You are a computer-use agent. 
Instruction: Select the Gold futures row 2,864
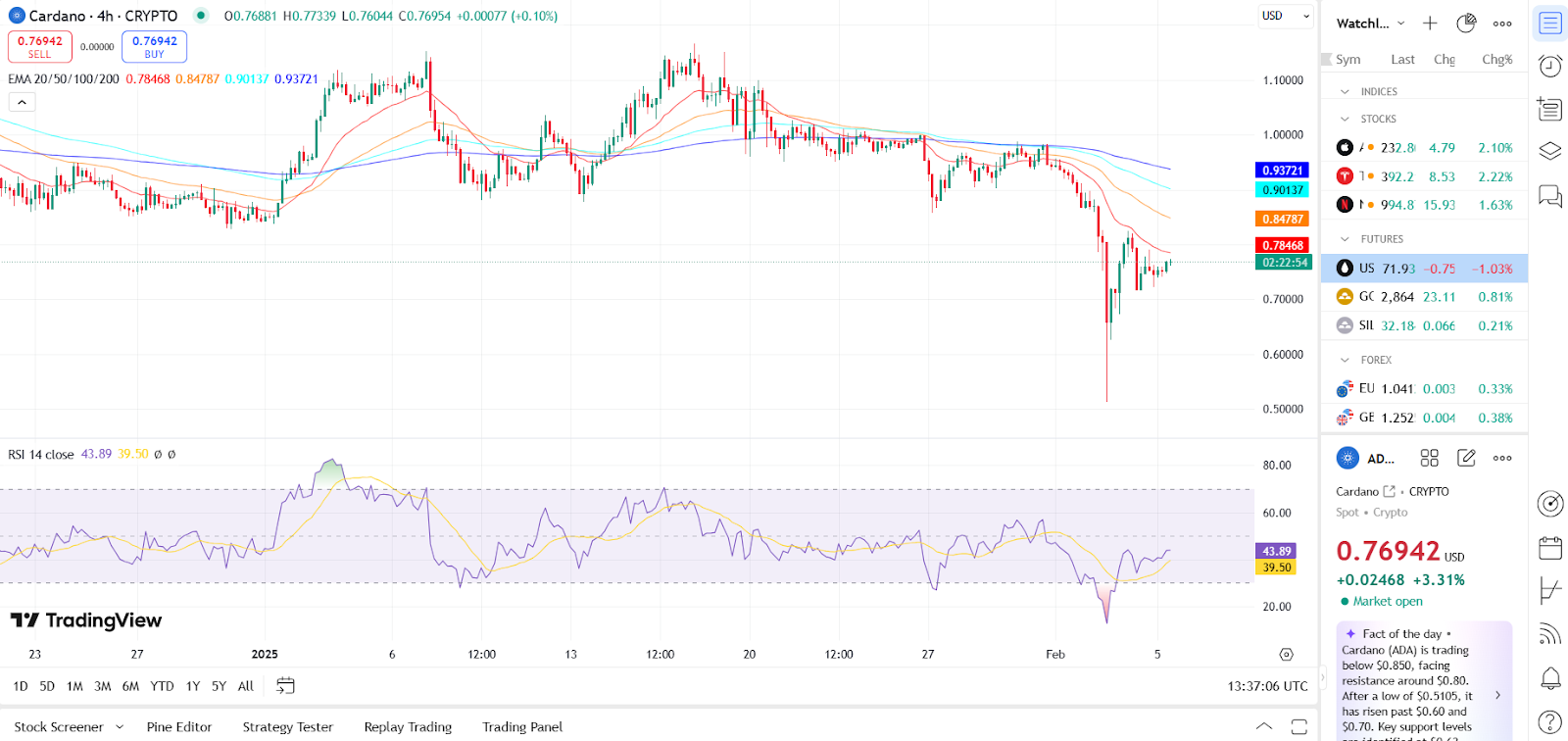point(1425,297)
